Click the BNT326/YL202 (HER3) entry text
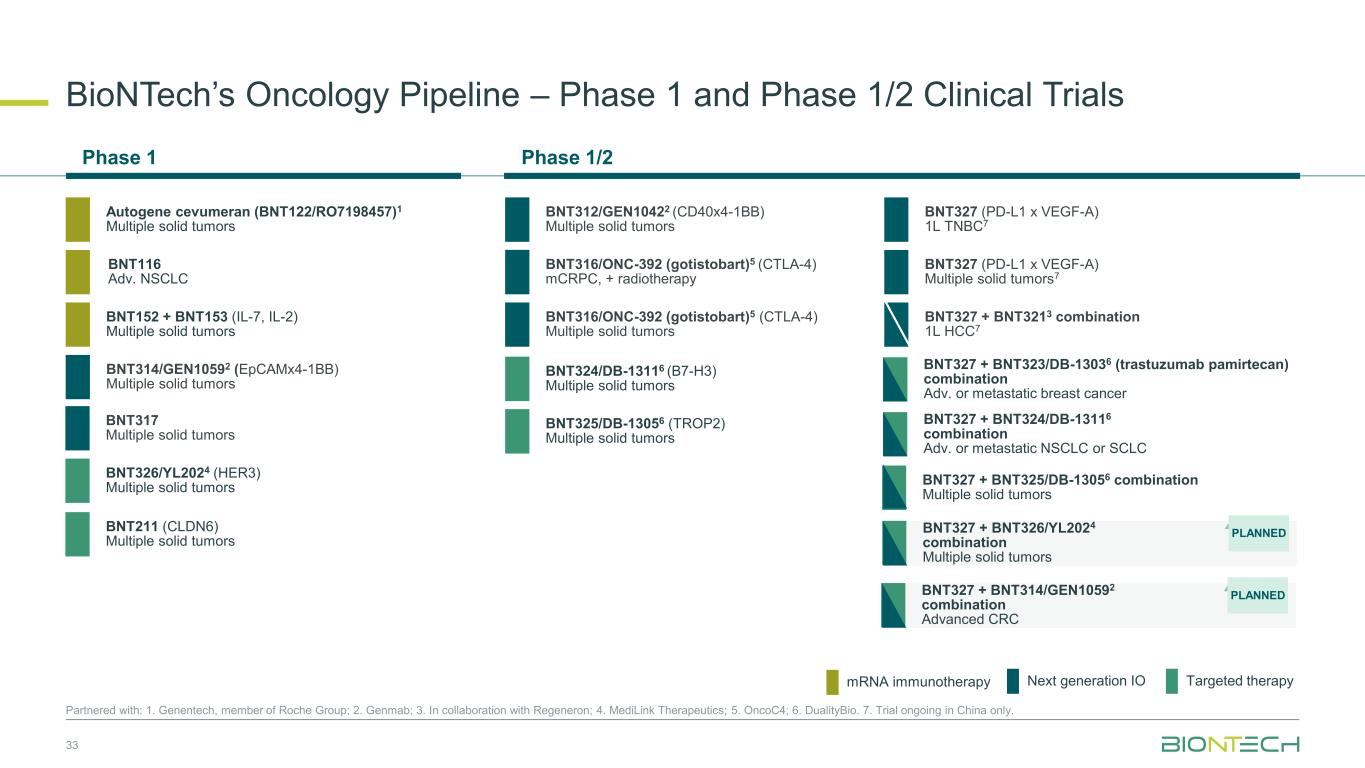The width and height of the screenshot is (1365, 768). click(x=183, y=480)
